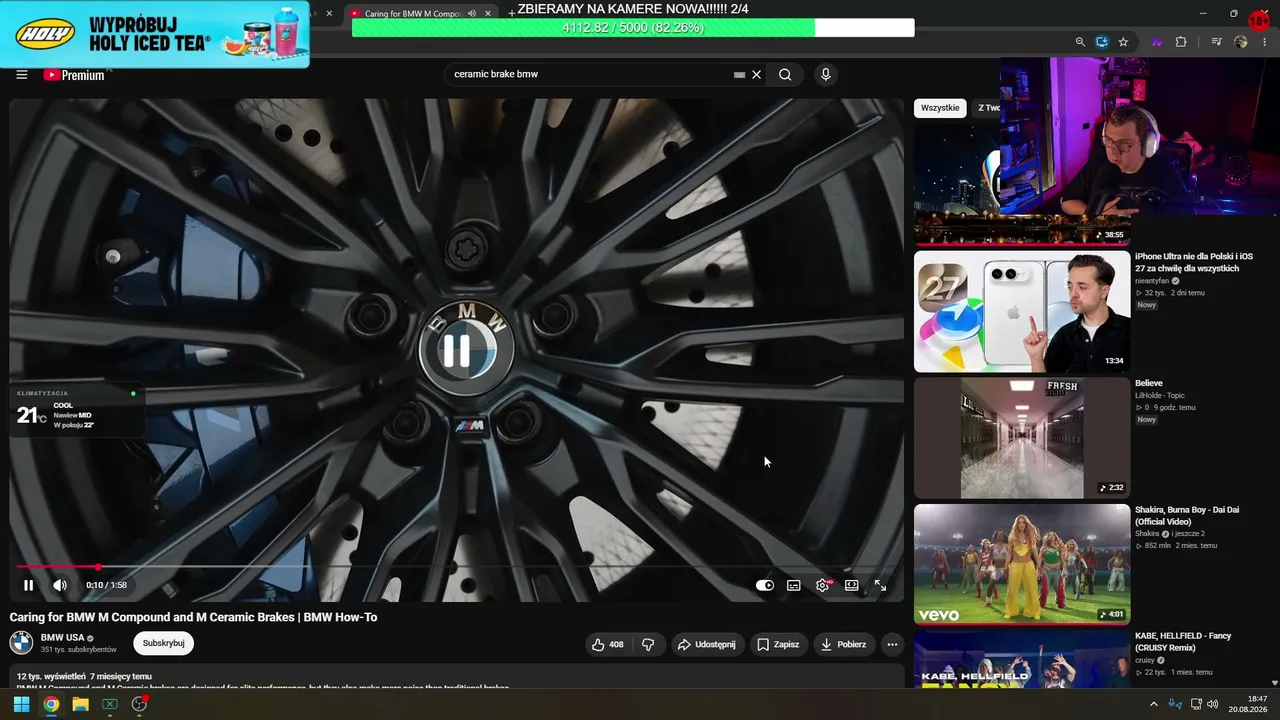
Task: Clear the search query with the X
Action: [757, 74]
